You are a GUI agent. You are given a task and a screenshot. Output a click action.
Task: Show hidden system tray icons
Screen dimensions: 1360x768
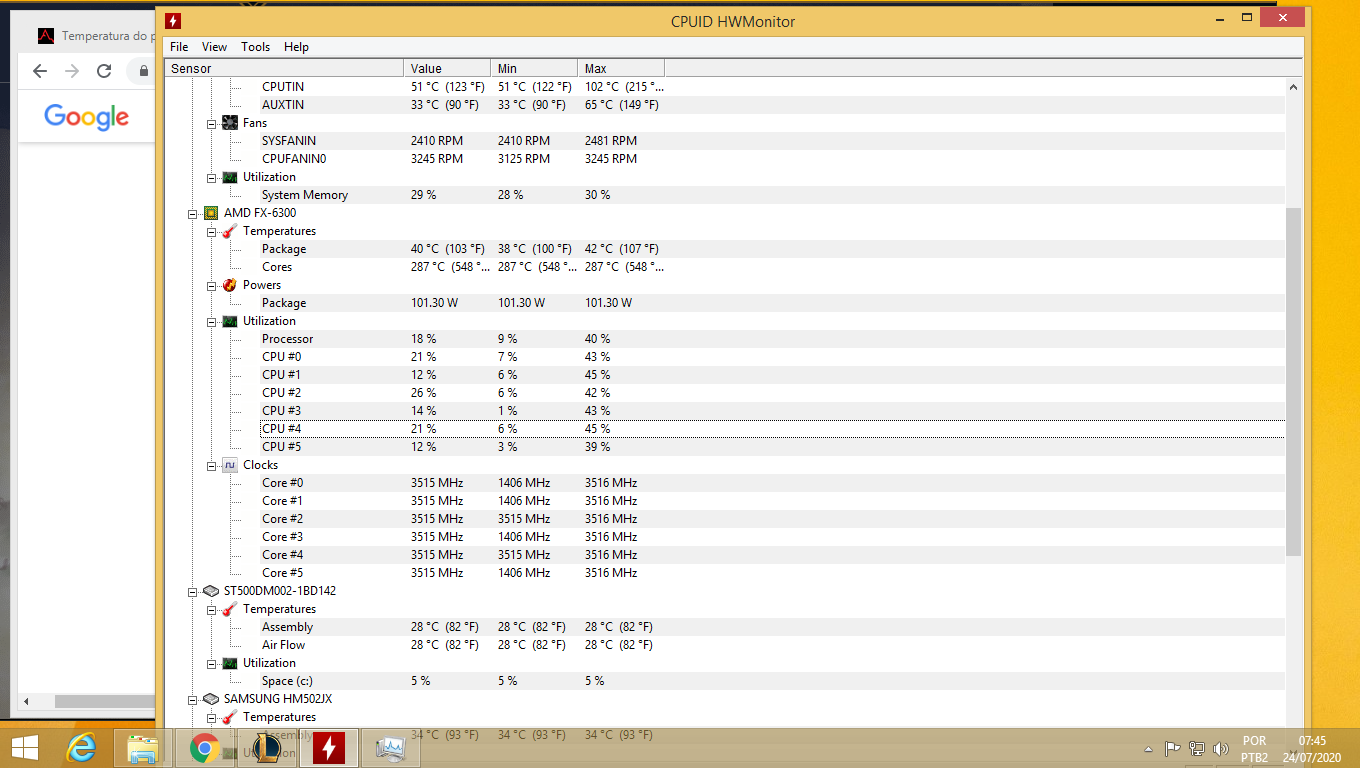pos(1150,748)
